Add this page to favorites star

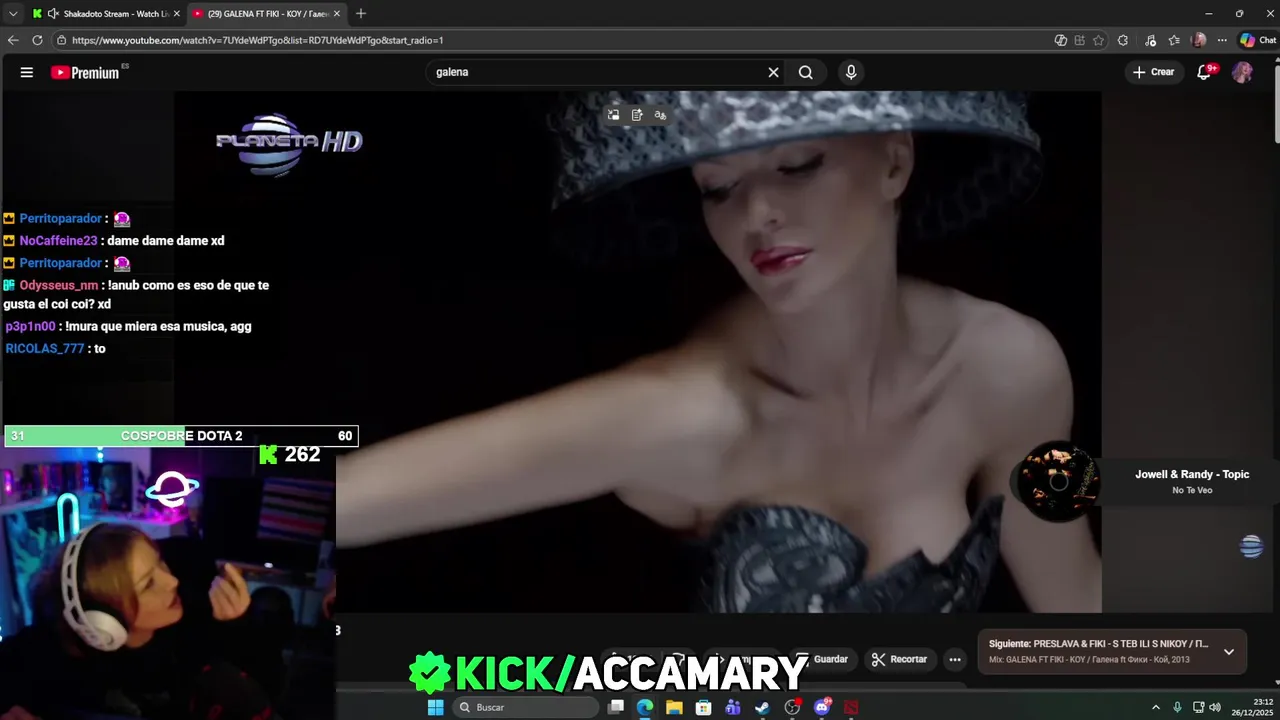coord(1098,40)
